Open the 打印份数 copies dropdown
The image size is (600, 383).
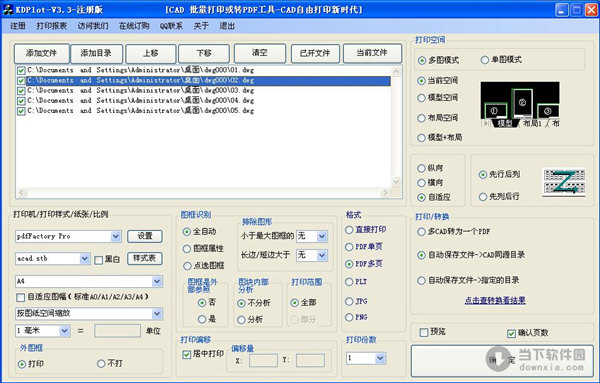(x=380, y=358)
